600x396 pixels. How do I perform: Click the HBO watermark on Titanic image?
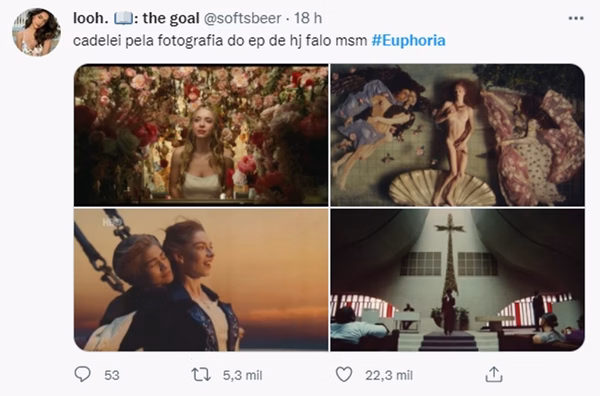pyautogui.click(x=109, y=222)
